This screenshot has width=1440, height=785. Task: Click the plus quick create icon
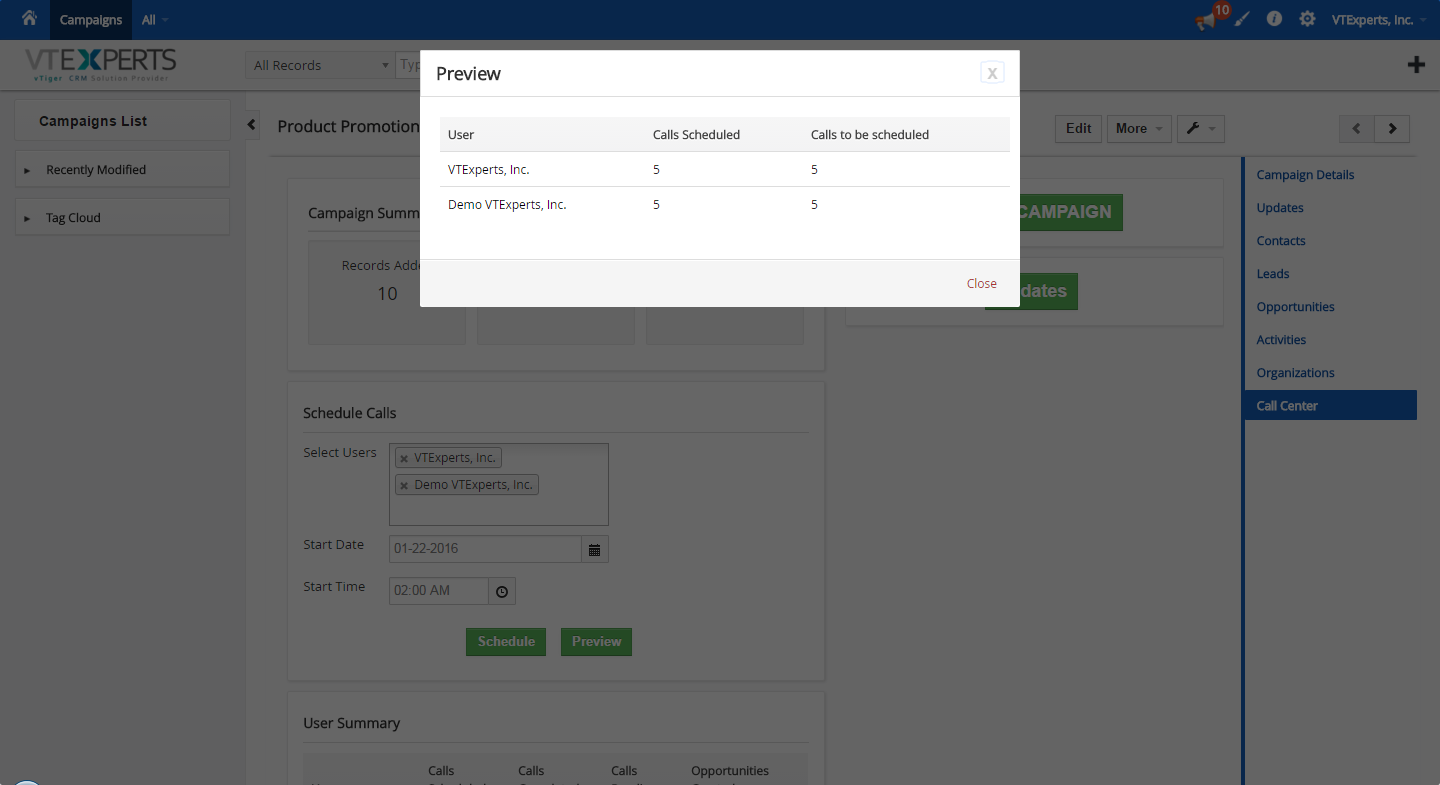1416,65
